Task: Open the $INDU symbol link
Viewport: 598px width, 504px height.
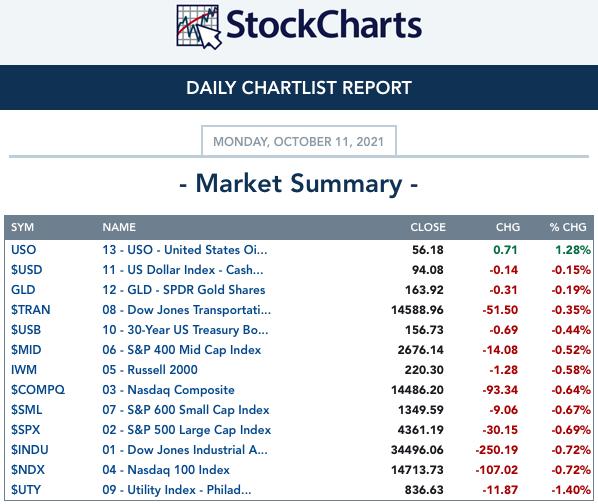Action: pyautogui.click(x=30, y=450)
